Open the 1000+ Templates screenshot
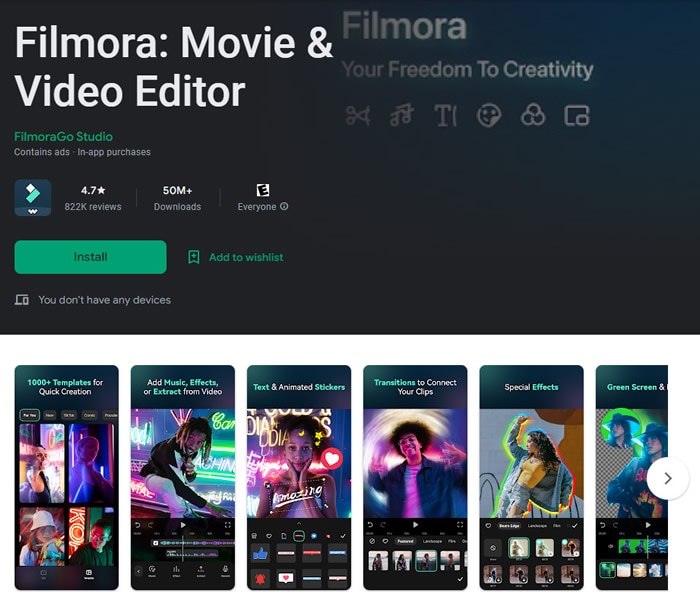The image size is (700, 607). 67,478
